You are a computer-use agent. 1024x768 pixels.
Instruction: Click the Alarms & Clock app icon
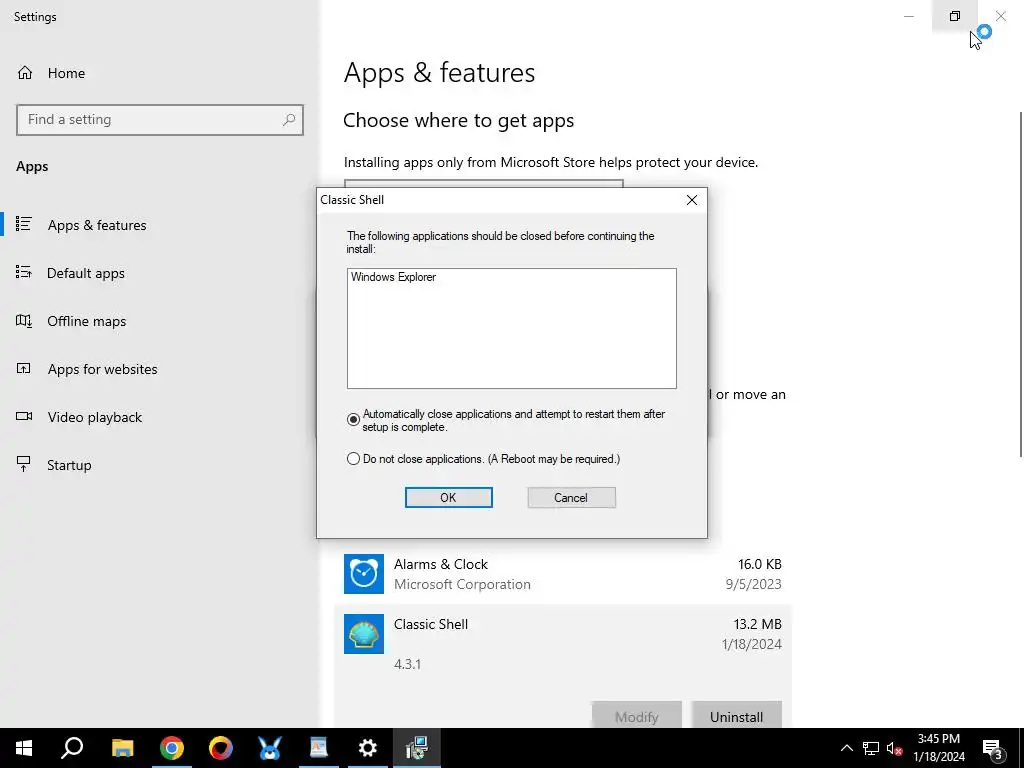tap(364, 574)
